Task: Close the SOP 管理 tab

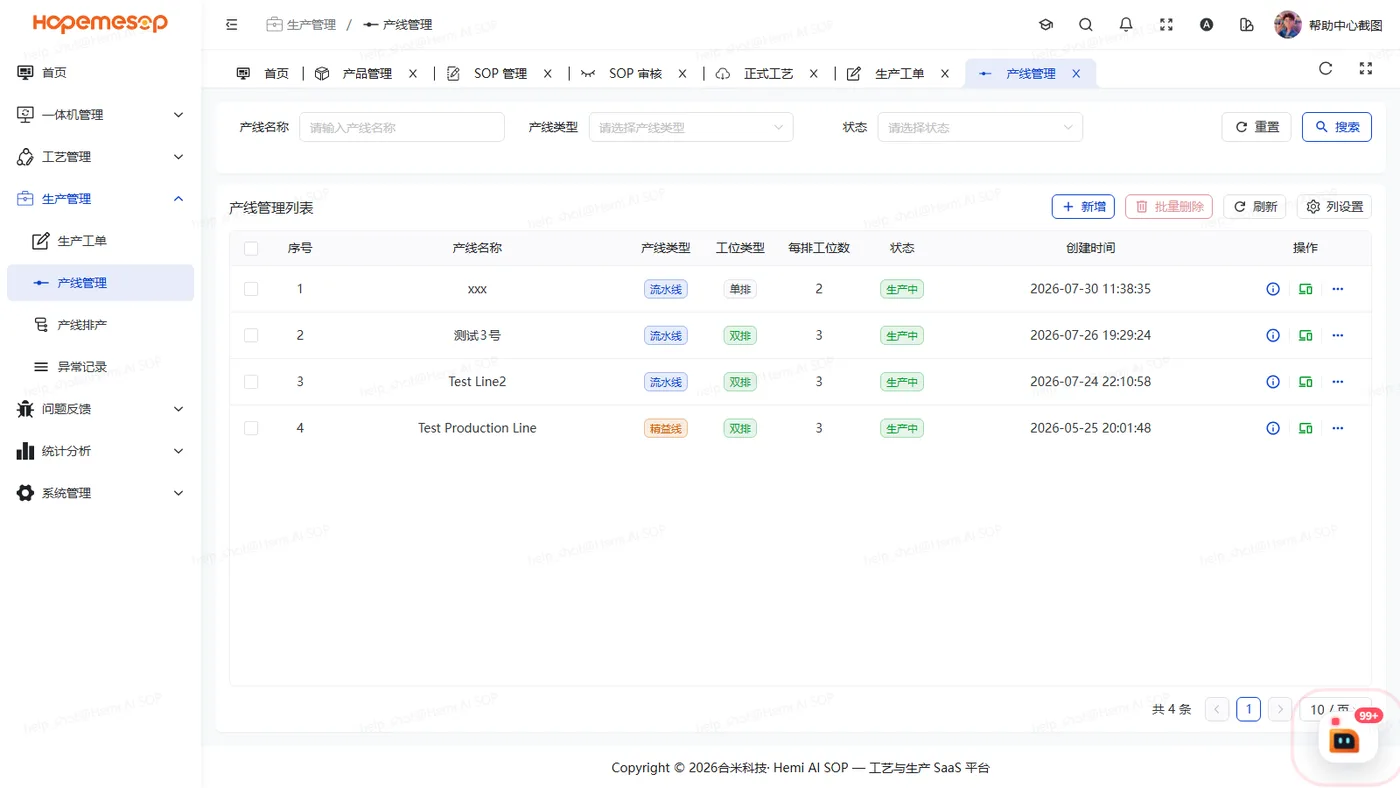Action: (548, 73)
